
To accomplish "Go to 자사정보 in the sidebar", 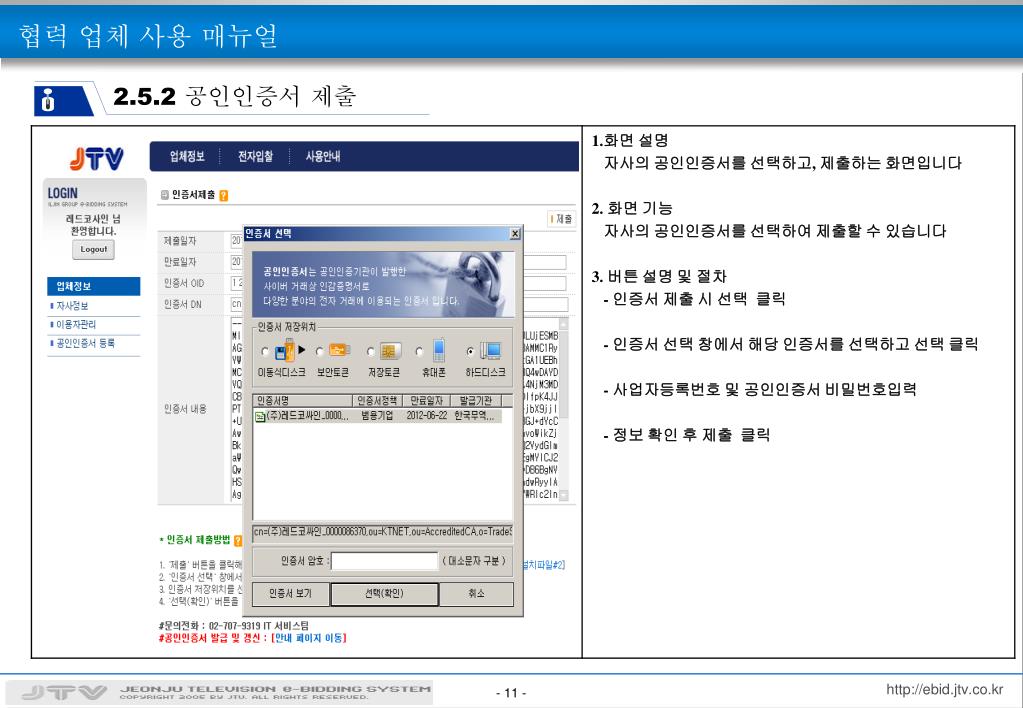I will pos(72,306).
